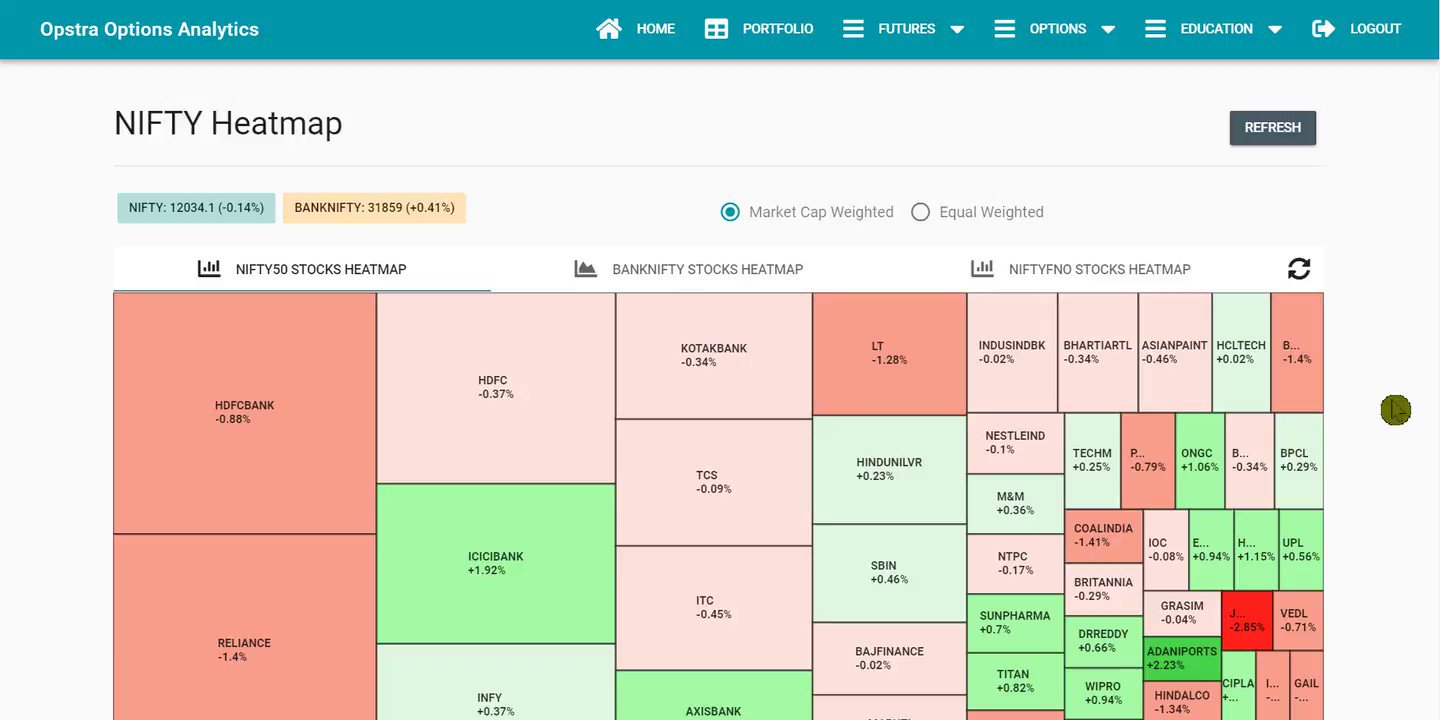Click the GRASIM -0.04% tile

[1182, 614]
